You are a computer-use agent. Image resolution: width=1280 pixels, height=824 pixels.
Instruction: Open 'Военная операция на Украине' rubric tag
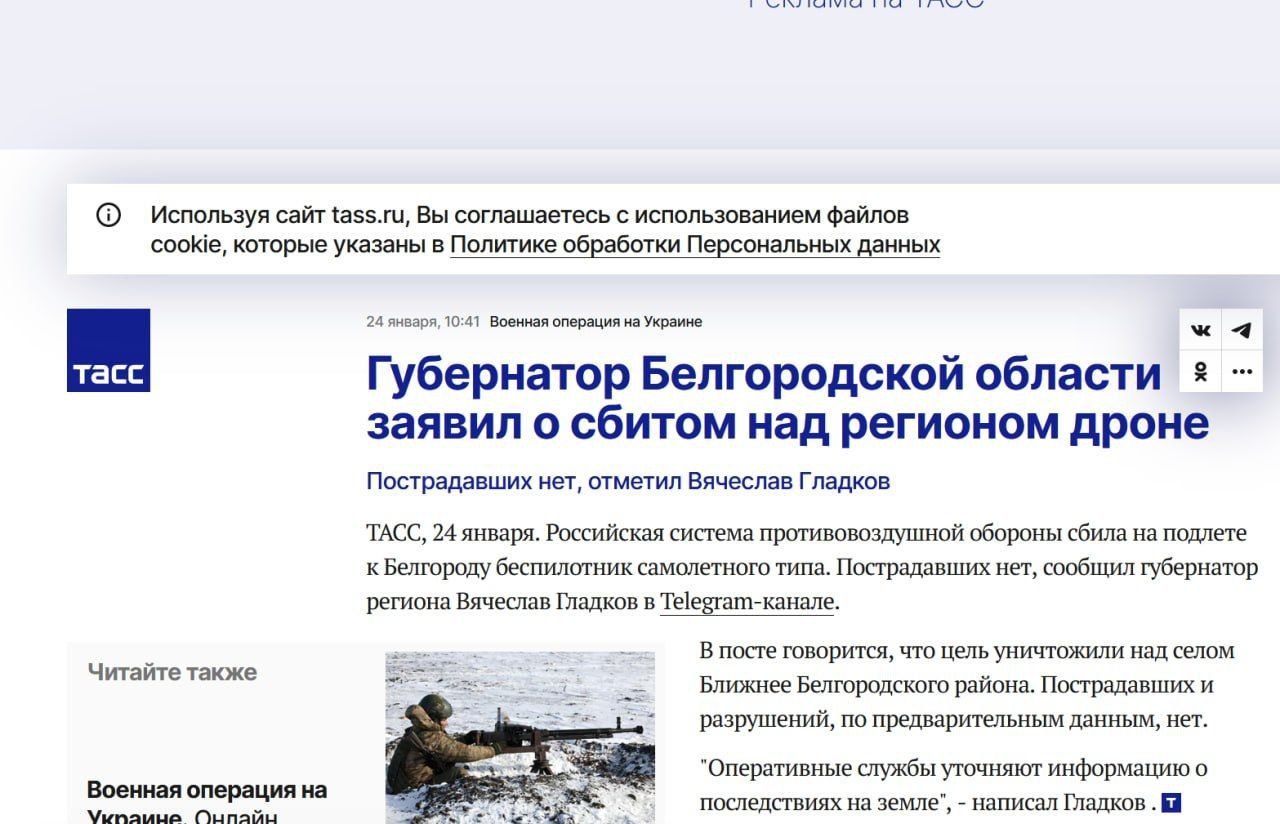(x=595, y=322)
